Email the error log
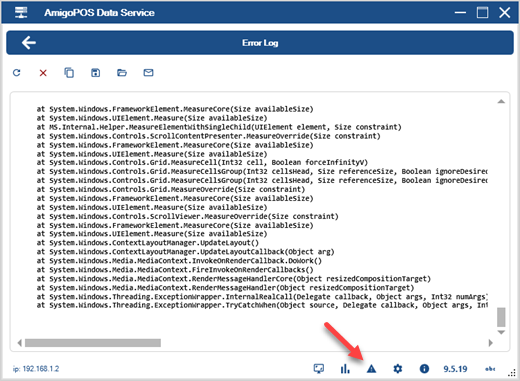Screen dimensions: 520x381 pos(148,73)
